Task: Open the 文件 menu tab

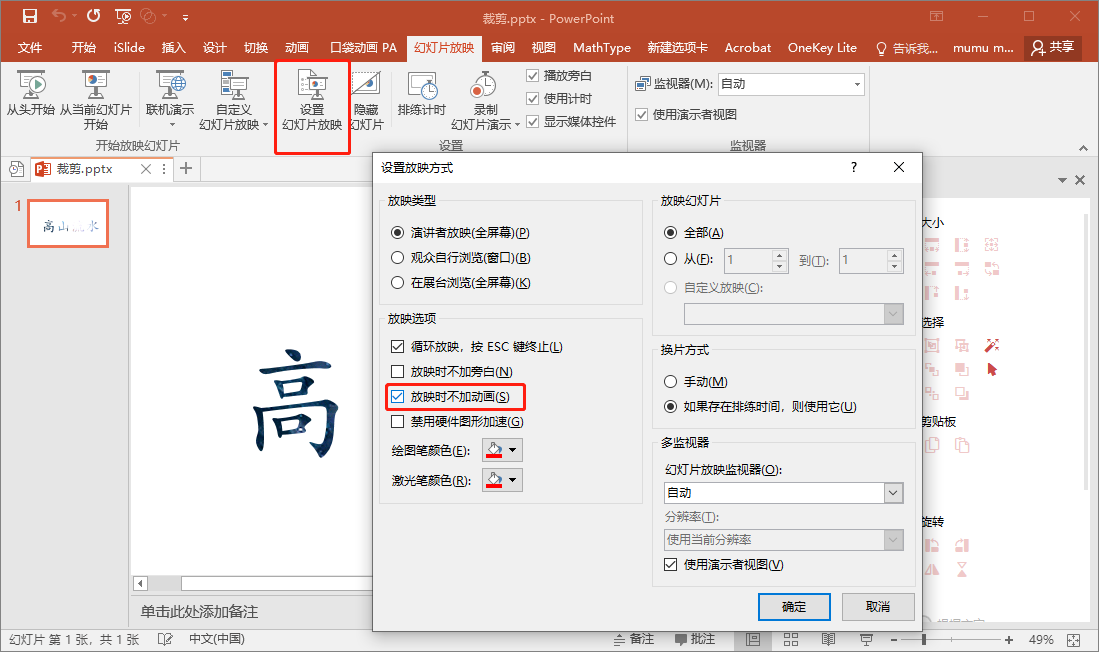Action: (x=29, y=48)
